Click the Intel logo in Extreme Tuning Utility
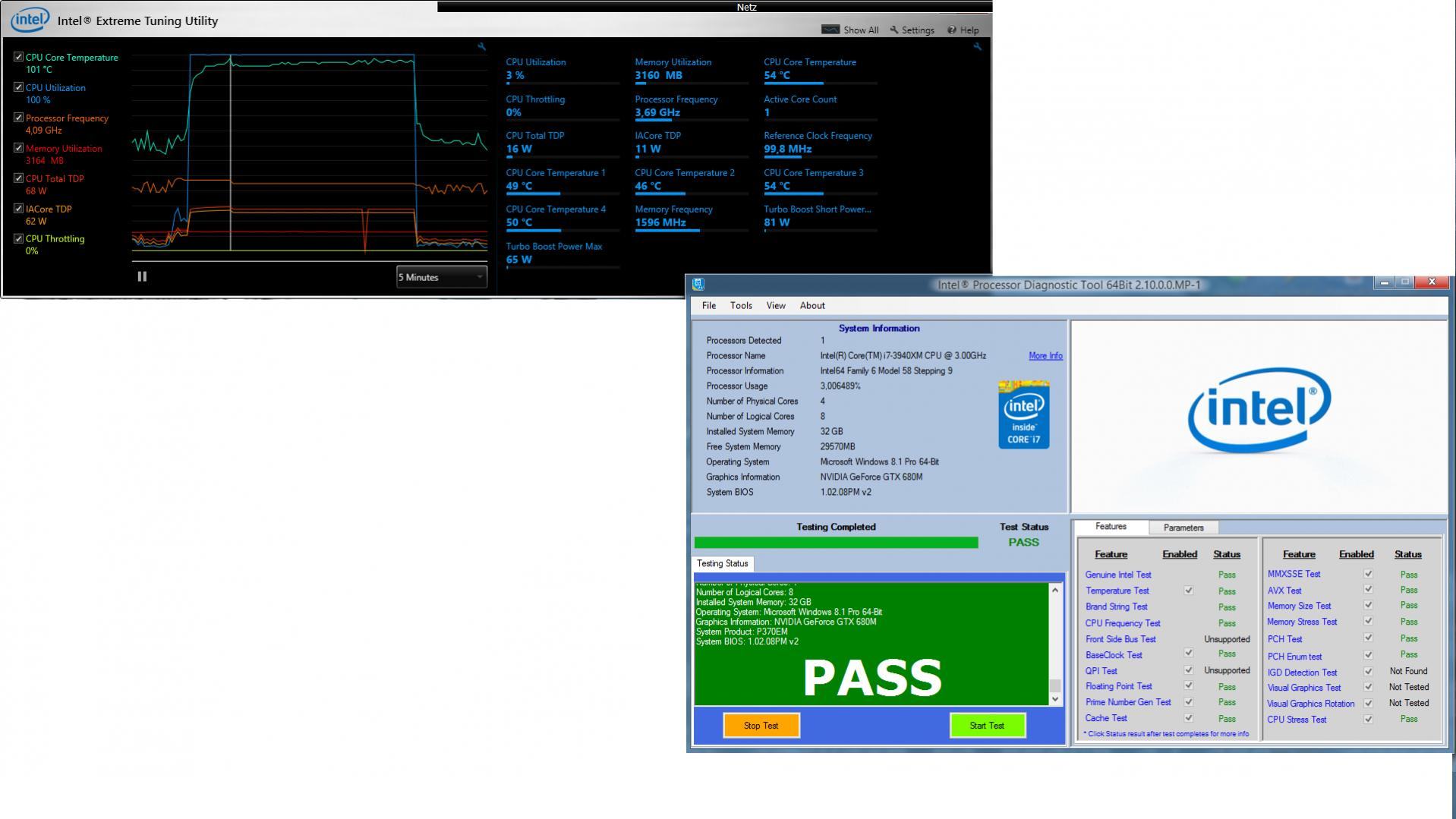This screenshot has width=1456, height=819. [30, 20]
